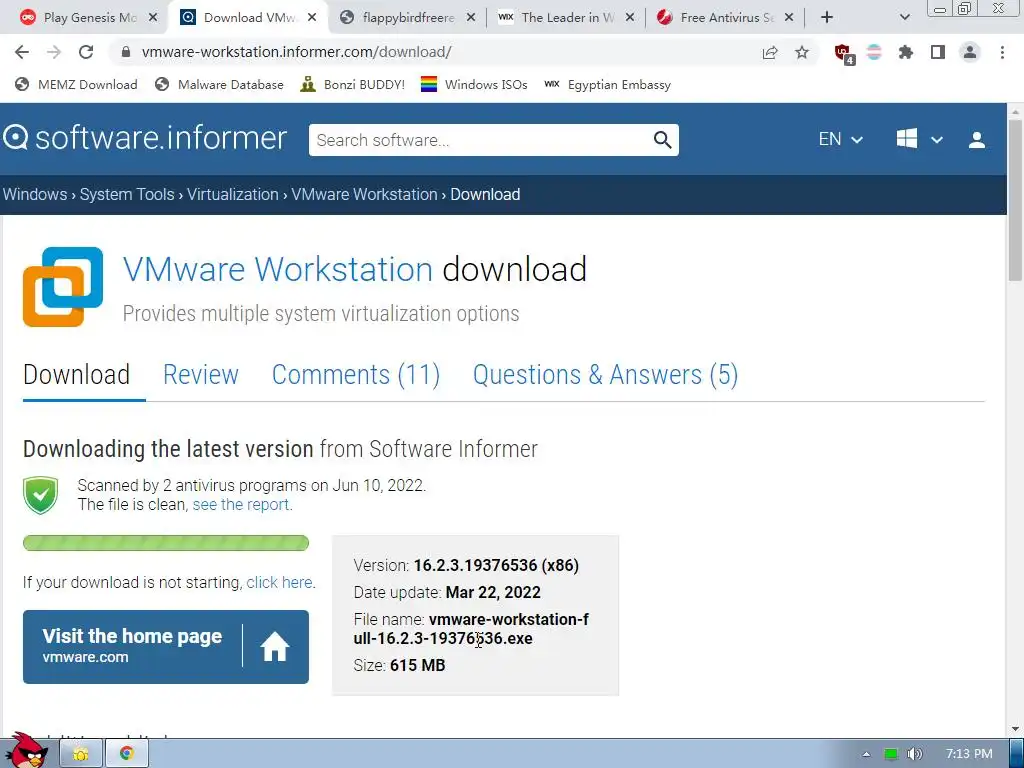Click the Angry Birds start button
Image resolution: width=1024 pixels, height=768 pixels.
(x=26, y=751)
